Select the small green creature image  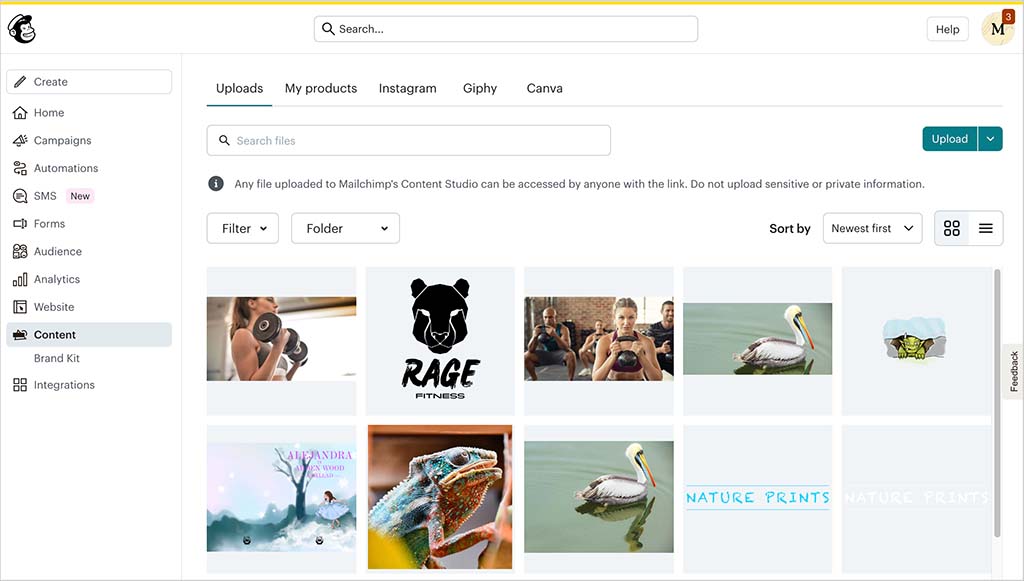(916, 340)
